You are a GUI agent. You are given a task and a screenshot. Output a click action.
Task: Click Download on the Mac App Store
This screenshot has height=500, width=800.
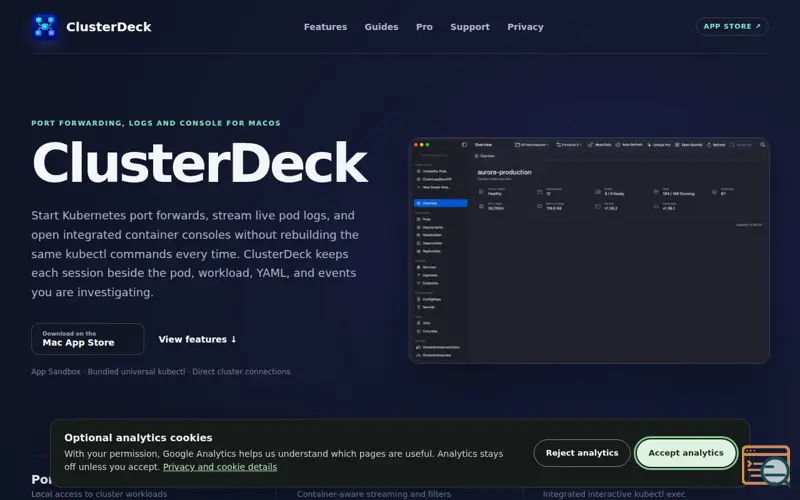(x=88, y=339)
